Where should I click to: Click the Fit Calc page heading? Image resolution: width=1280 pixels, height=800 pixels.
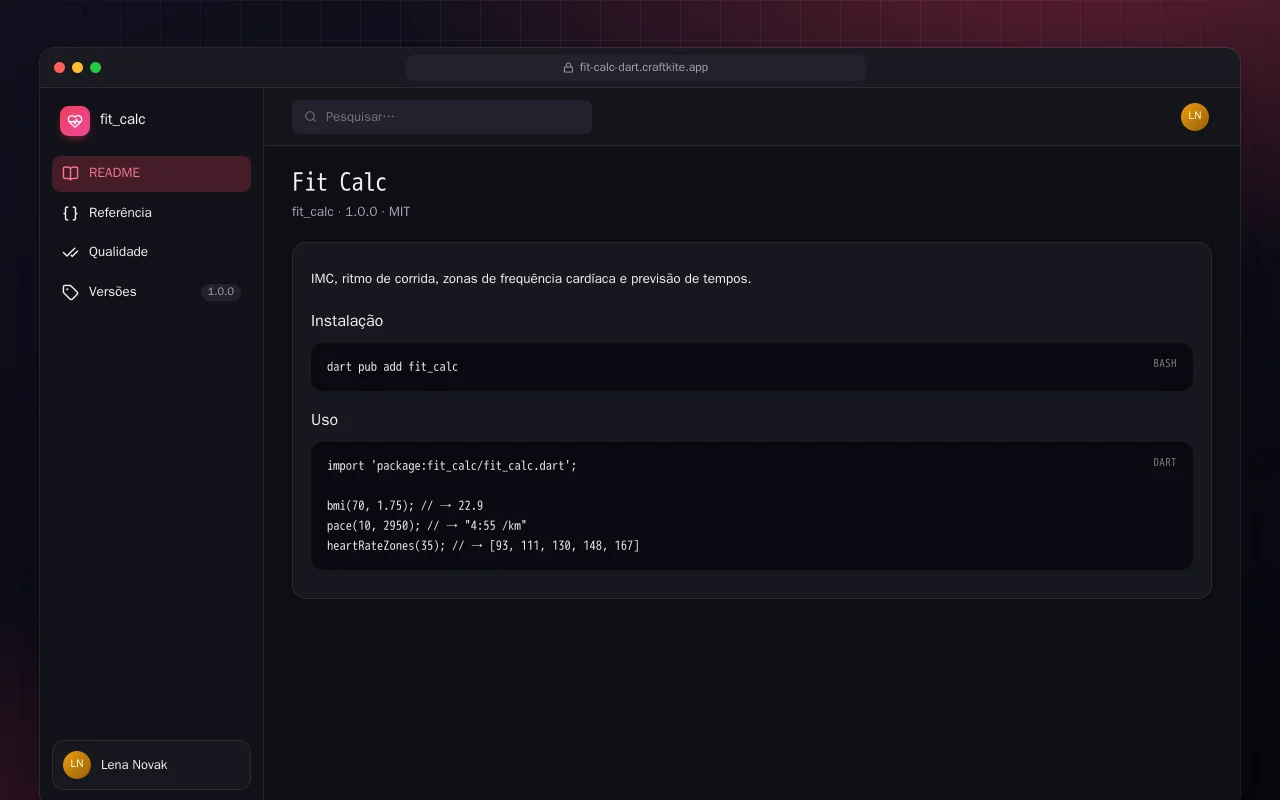pos(339,182)
